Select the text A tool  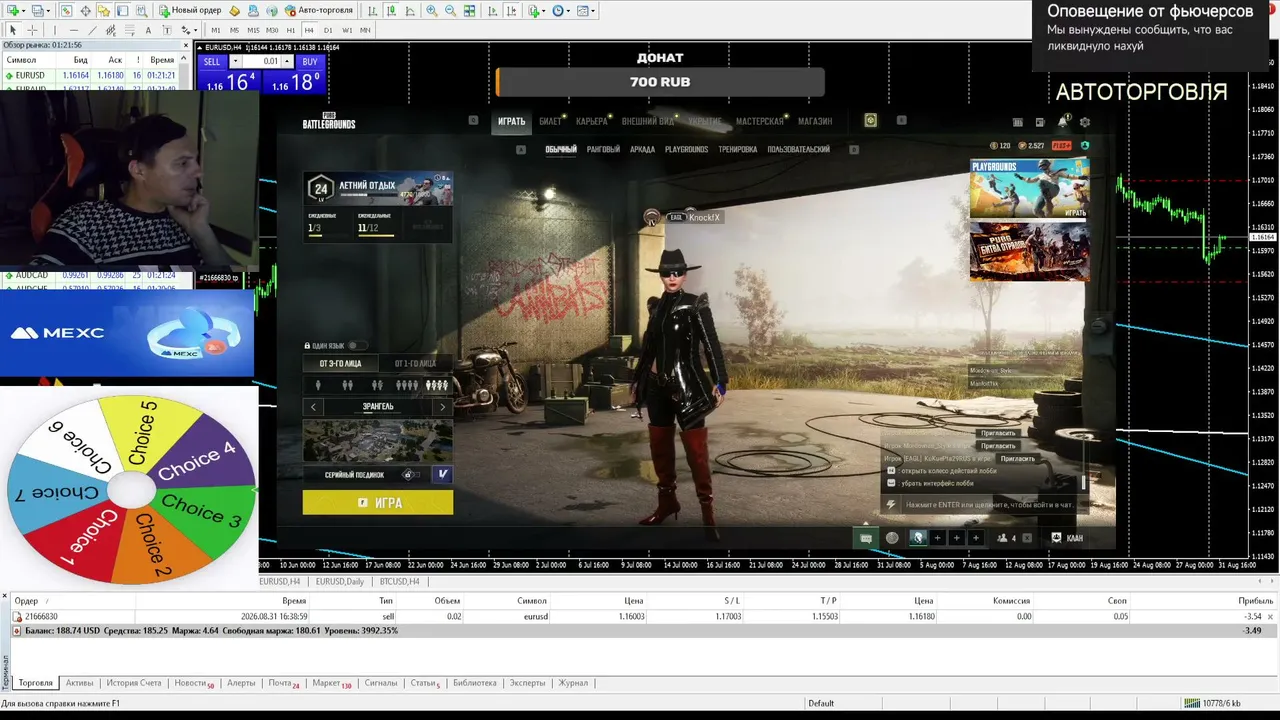pyautogui.click(x=148, y=30)
